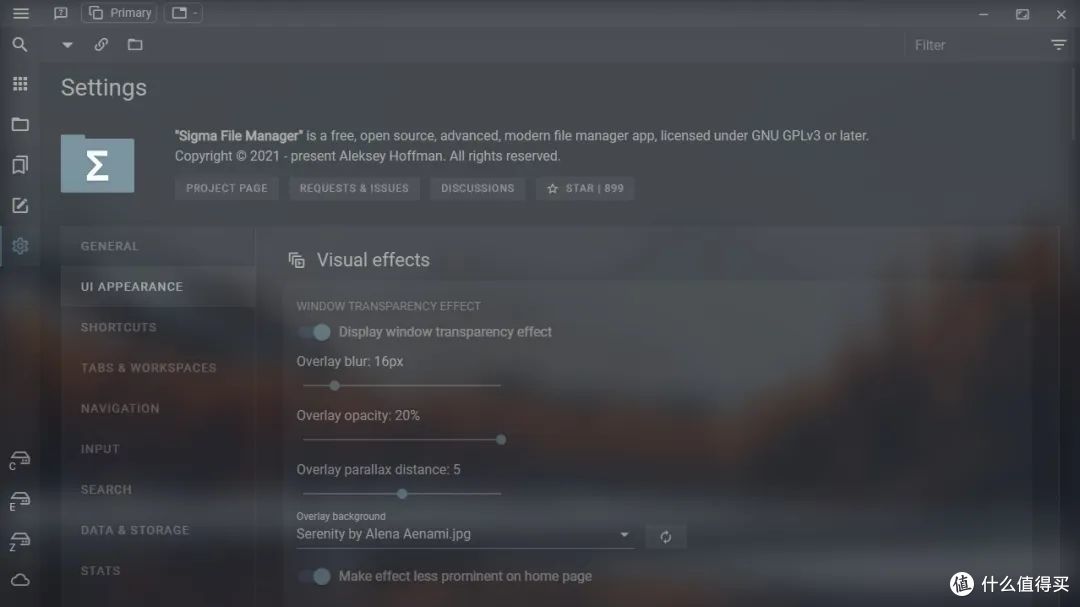This screenshot has height=607, width=1080.
Task: Open drive C in the sidebar
Action: (x=19, y=460)
